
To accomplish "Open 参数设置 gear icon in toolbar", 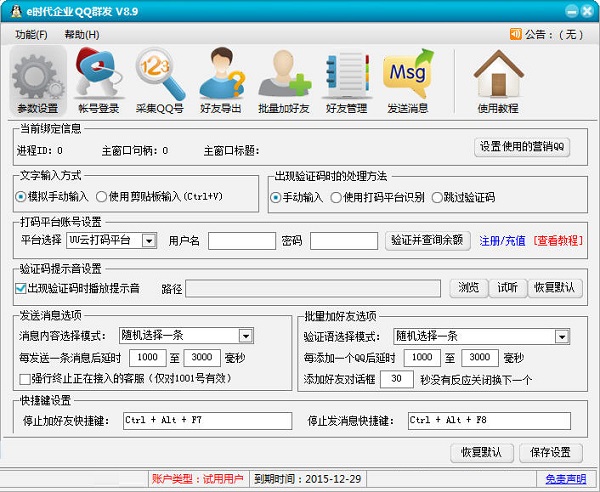I will point(38,81).
